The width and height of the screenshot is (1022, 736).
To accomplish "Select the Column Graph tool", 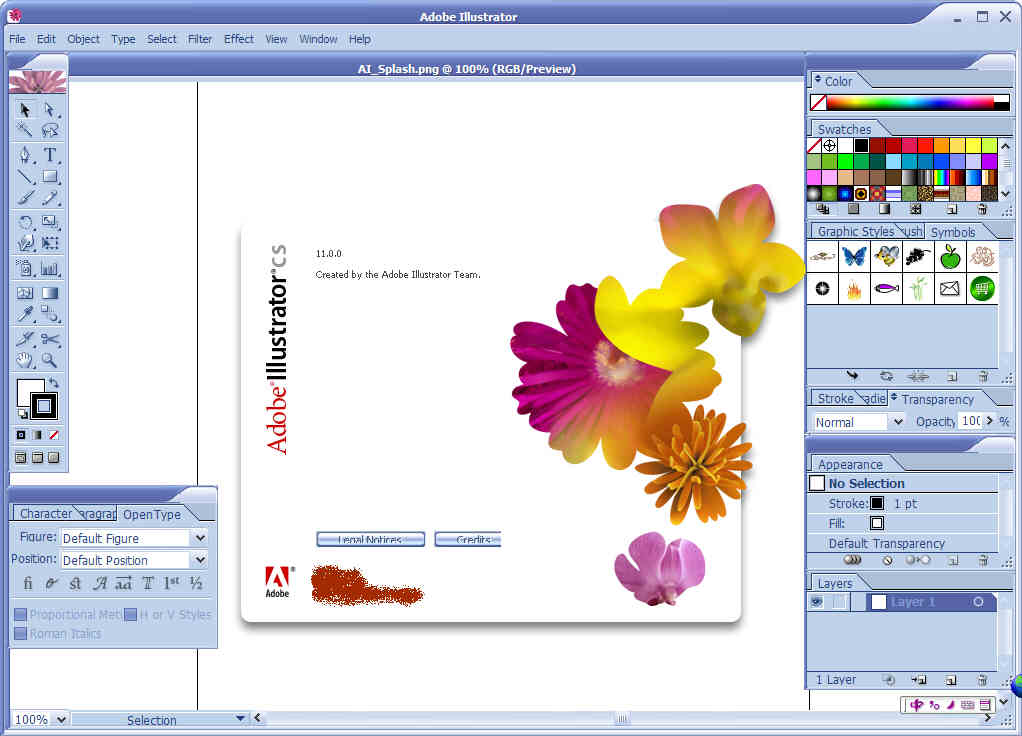I will click(x=50, y=267).
